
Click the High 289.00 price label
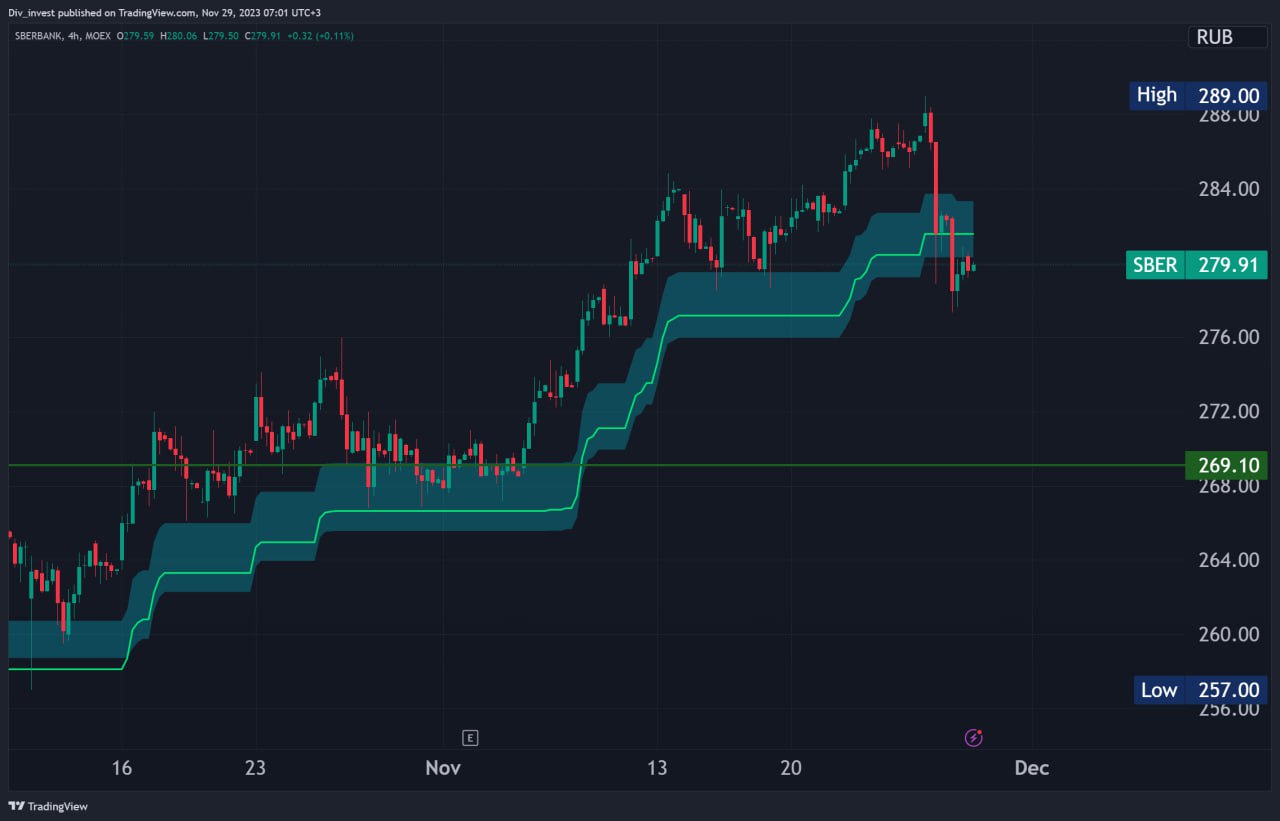[x=1197, y=95]
